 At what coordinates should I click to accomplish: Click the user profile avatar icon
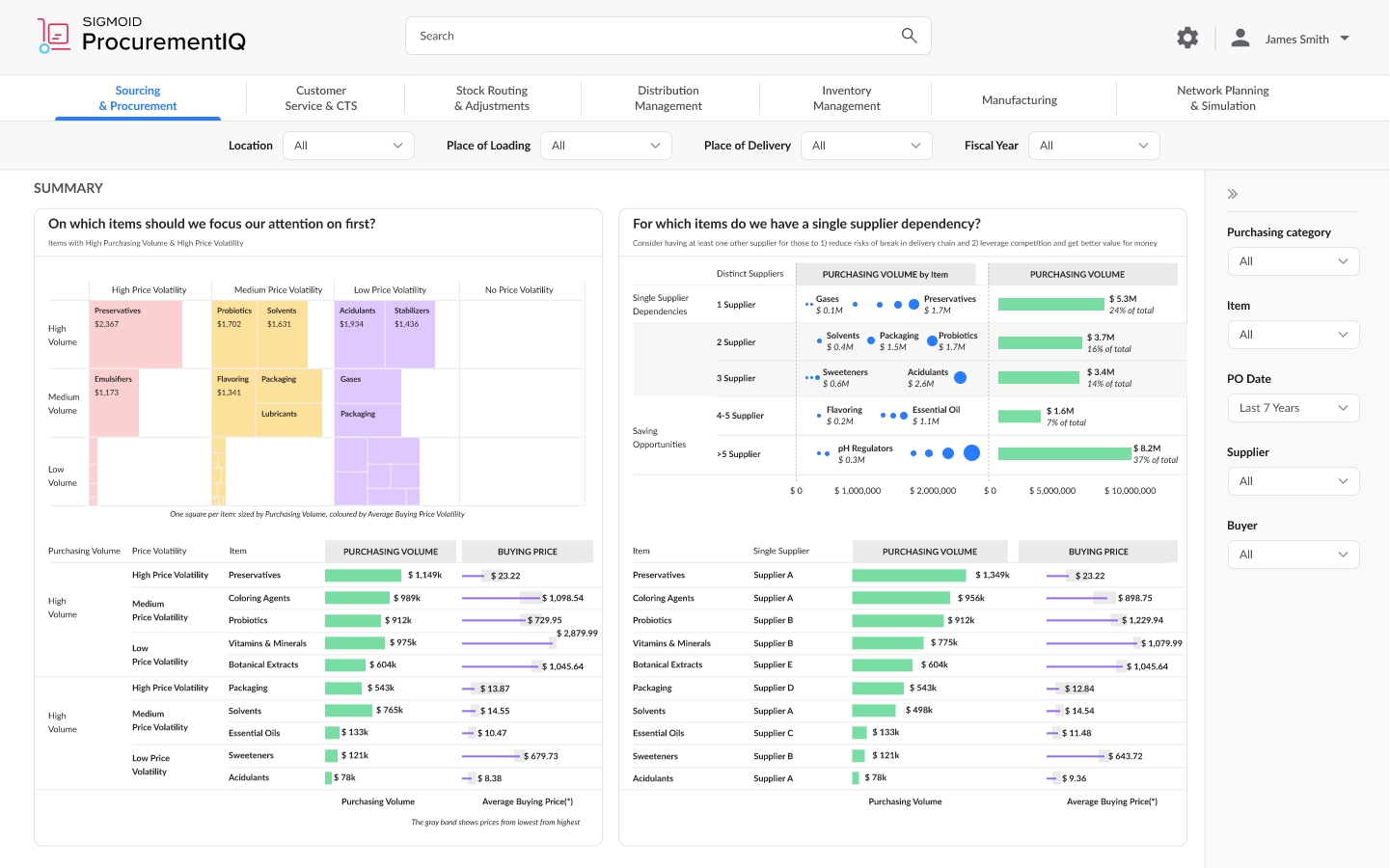tap(1240, 38)
